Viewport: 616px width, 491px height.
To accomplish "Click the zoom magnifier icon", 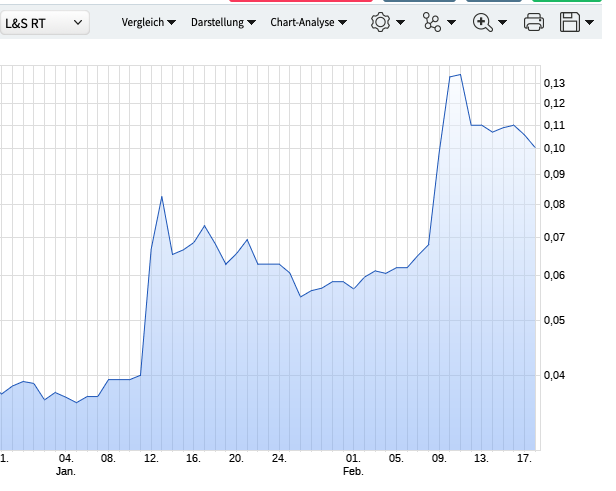I will 483,22.
